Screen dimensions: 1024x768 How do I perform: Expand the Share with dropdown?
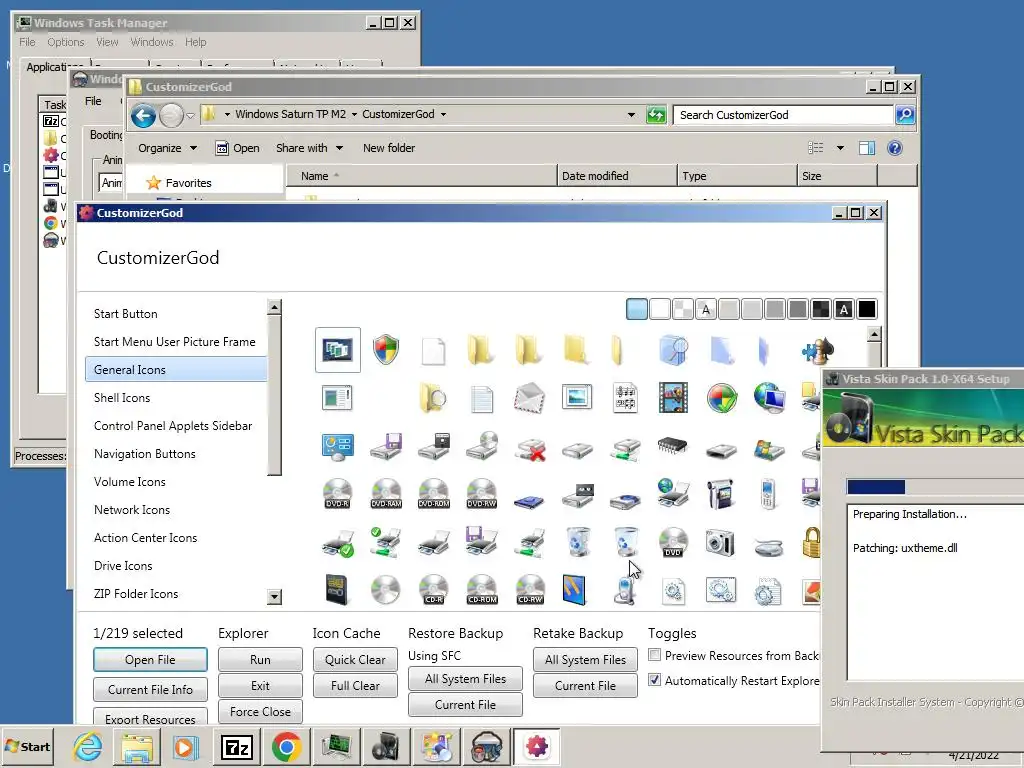coord(309,148)
